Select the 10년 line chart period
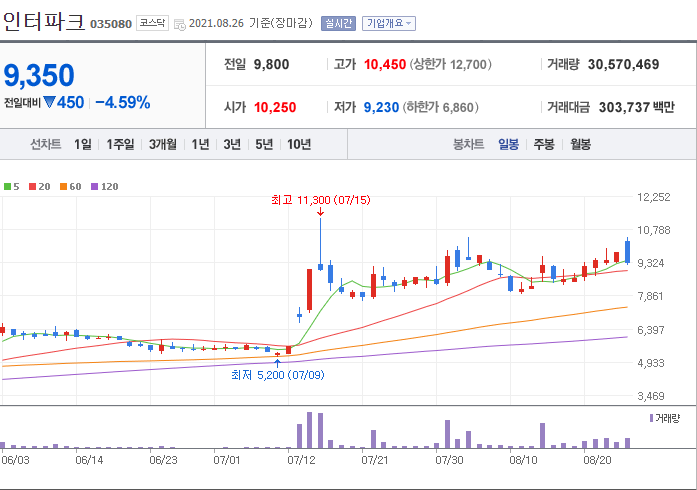Screen dimensions: 697x490 click(299, 144)
